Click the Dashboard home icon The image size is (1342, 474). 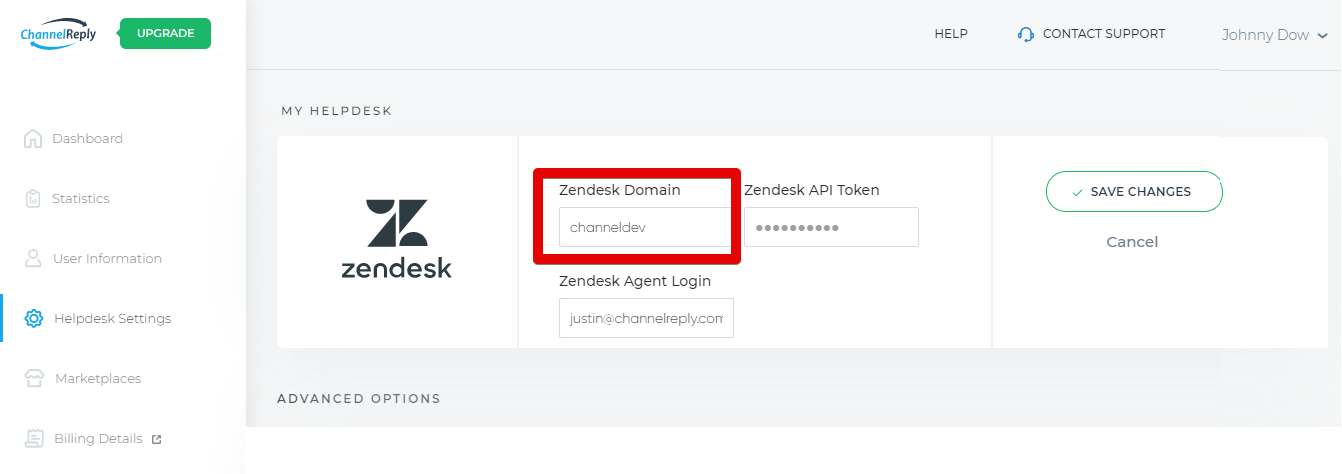tap(33, 139)
